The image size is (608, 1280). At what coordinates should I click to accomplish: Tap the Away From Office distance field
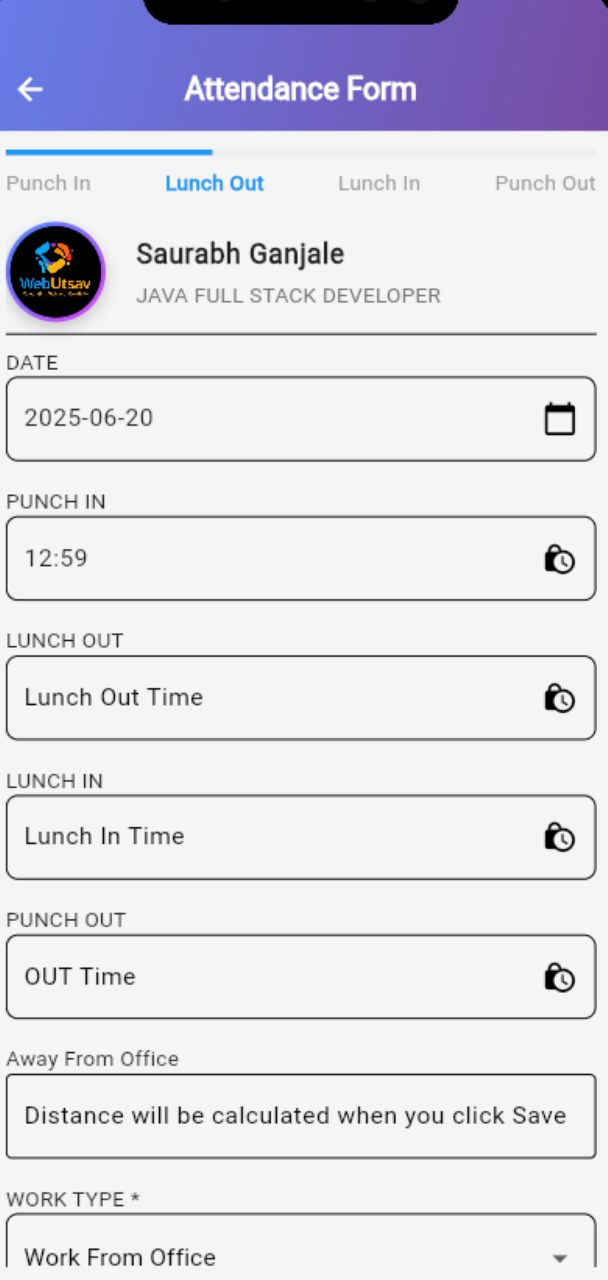tap(300, 1116)
